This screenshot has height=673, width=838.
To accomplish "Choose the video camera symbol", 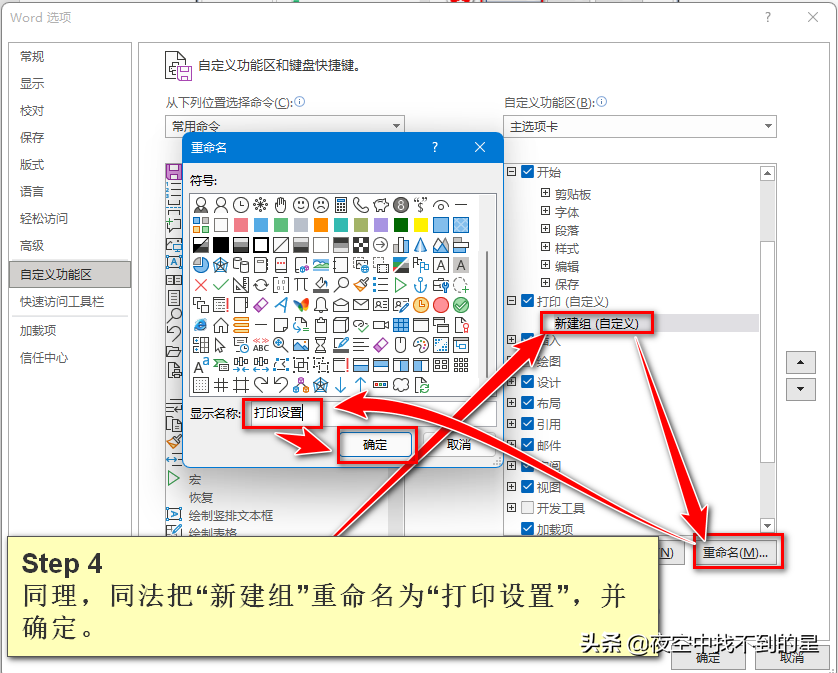I will tap(381, 325).
